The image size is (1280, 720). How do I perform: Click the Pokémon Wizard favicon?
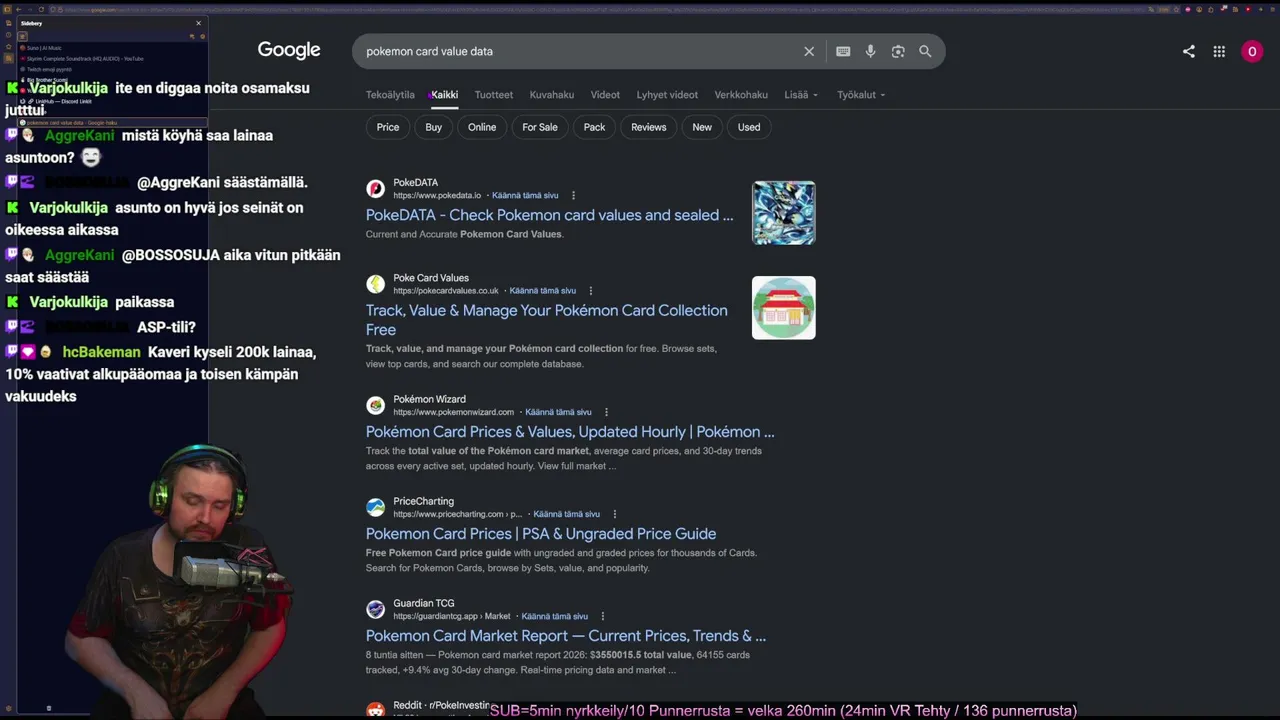376,405
